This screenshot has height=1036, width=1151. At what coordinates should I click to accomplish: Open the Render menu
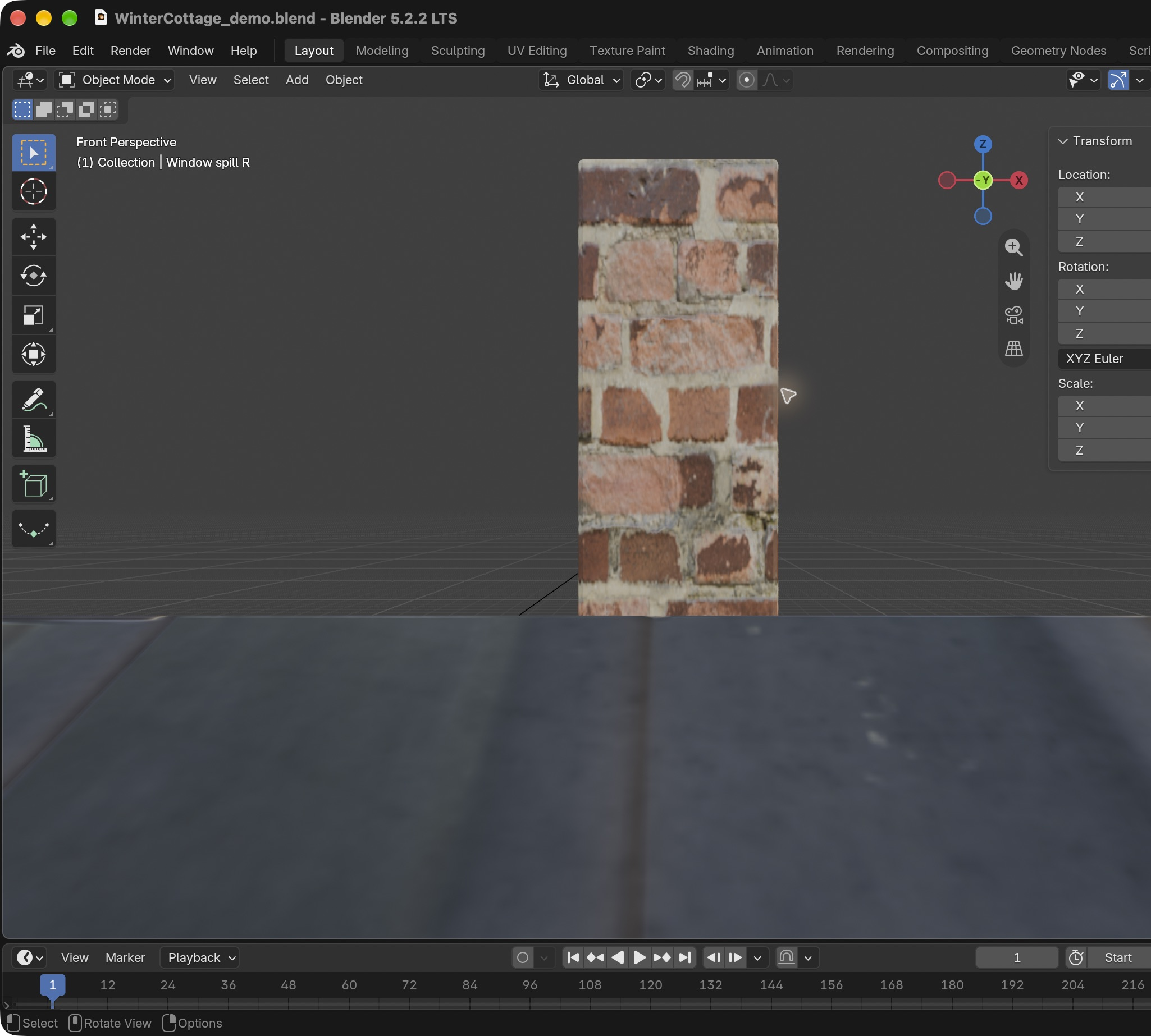tap(130, 51)
